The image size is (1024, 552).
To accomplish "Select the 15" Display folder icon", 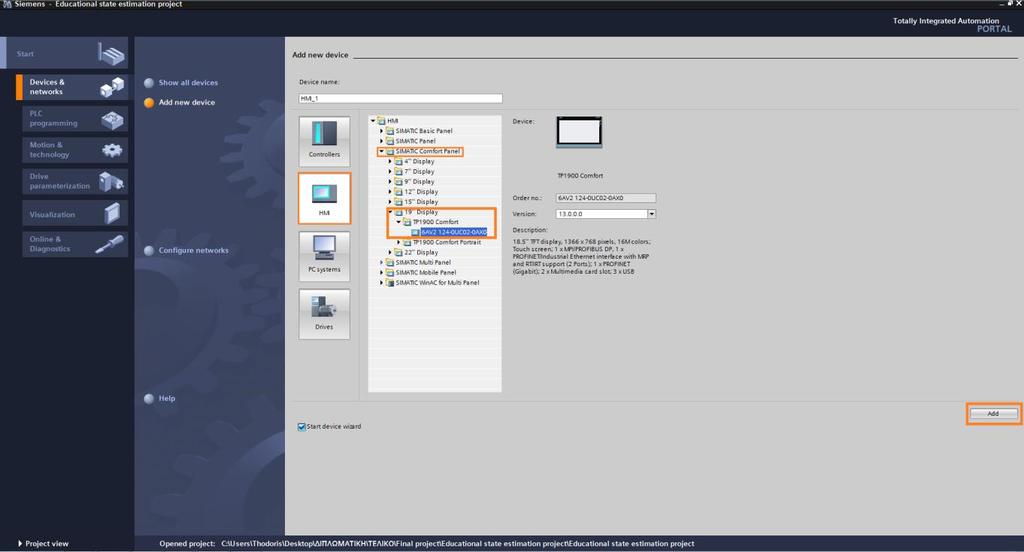I will (398, 202).
